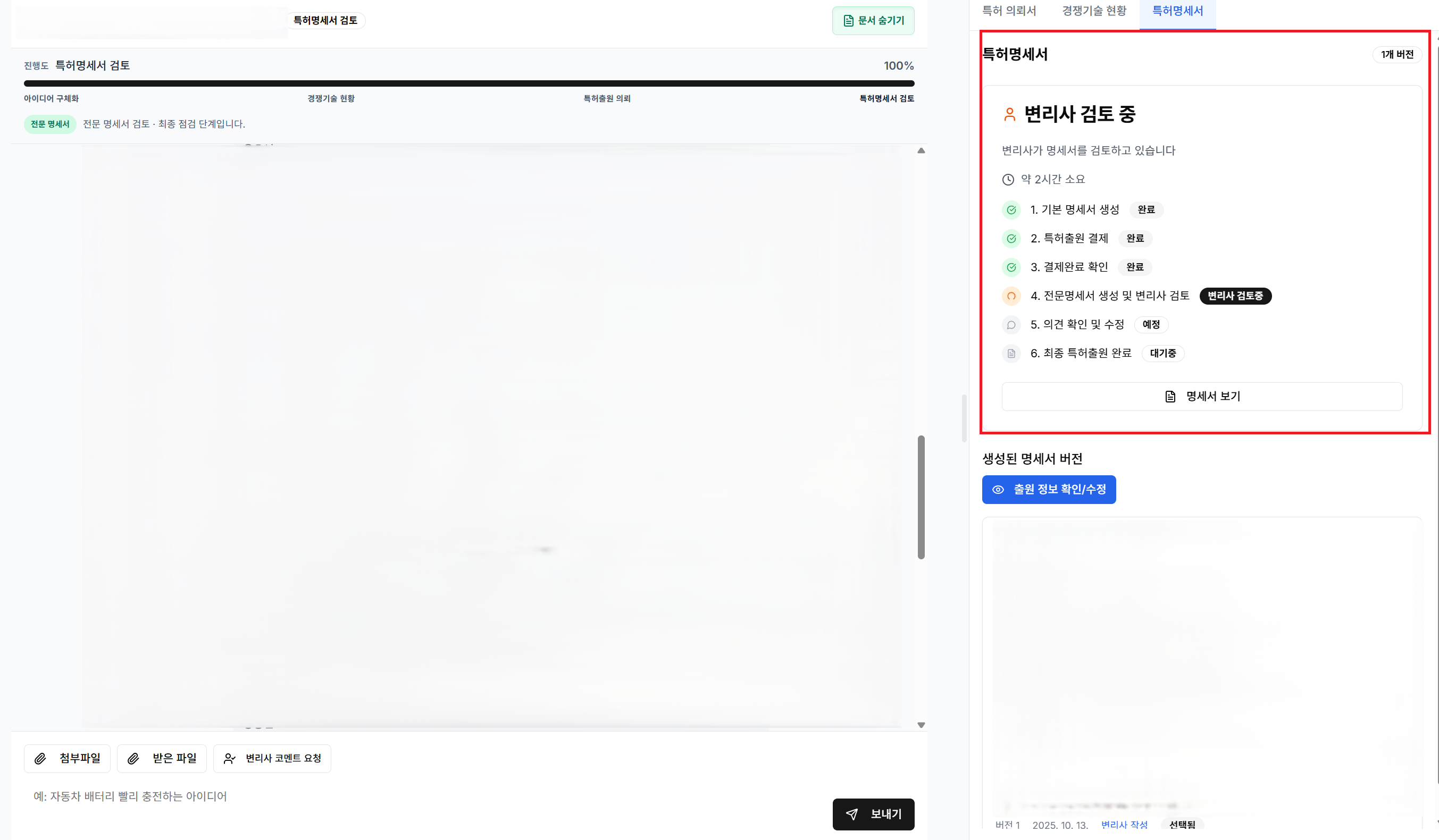
Task: Click the clock icon next to 약 2시간 소요
Action: [x=1008, y=179]
